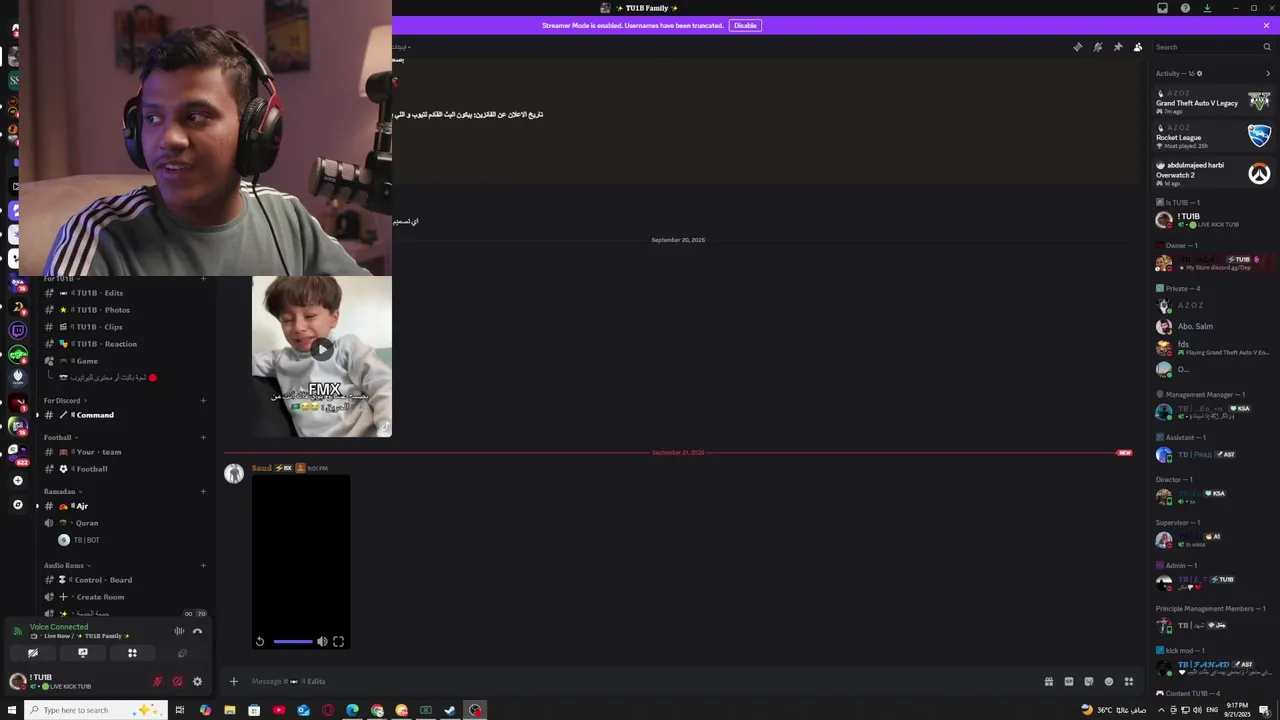Create channel in Ramadan category plus
The width and height of the screenshot is (1280, 720).
pyautogui.click(x=203, y=491)
